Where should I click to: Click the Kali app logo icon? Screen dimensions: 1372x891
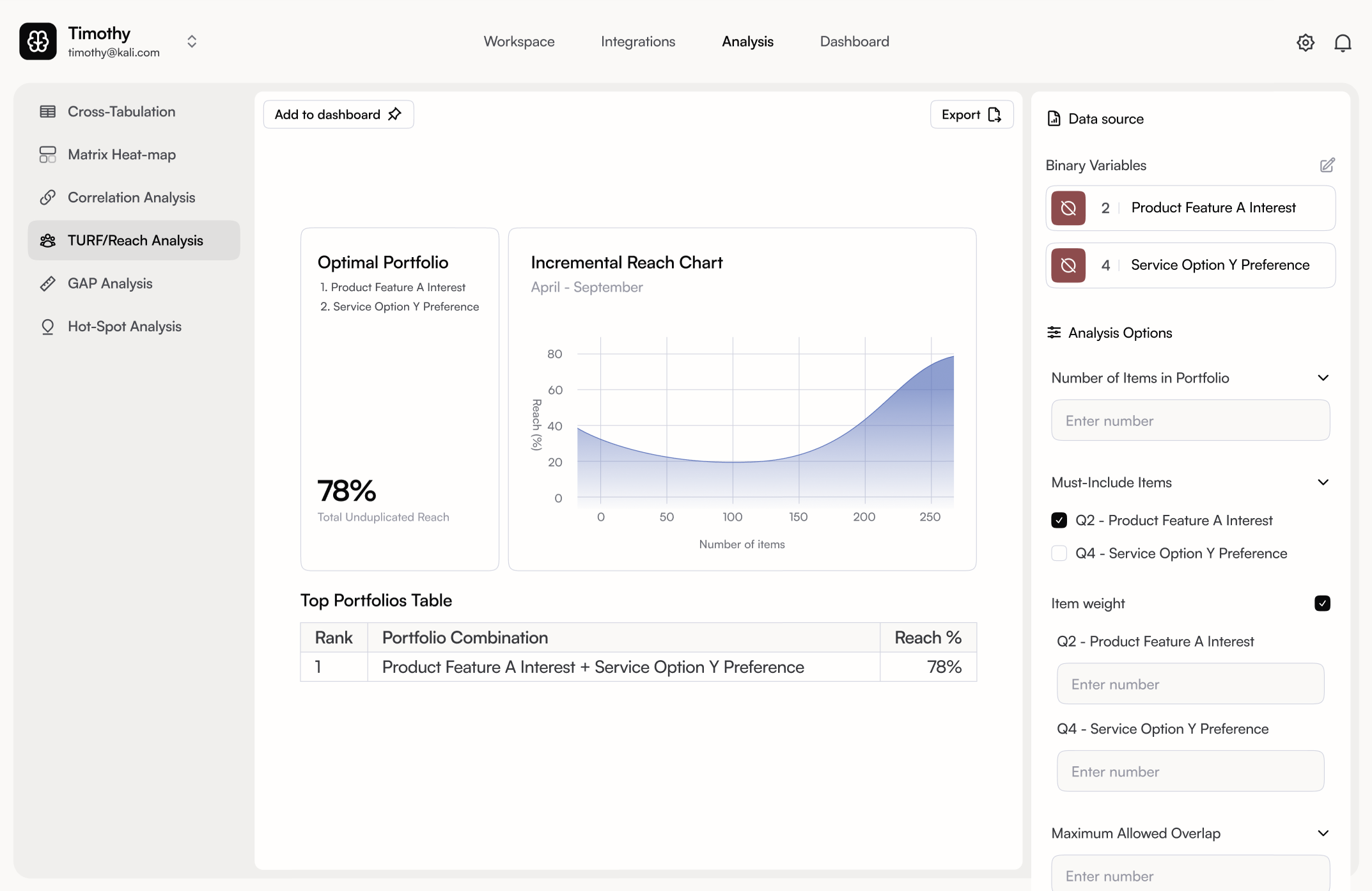click(38, 42)
